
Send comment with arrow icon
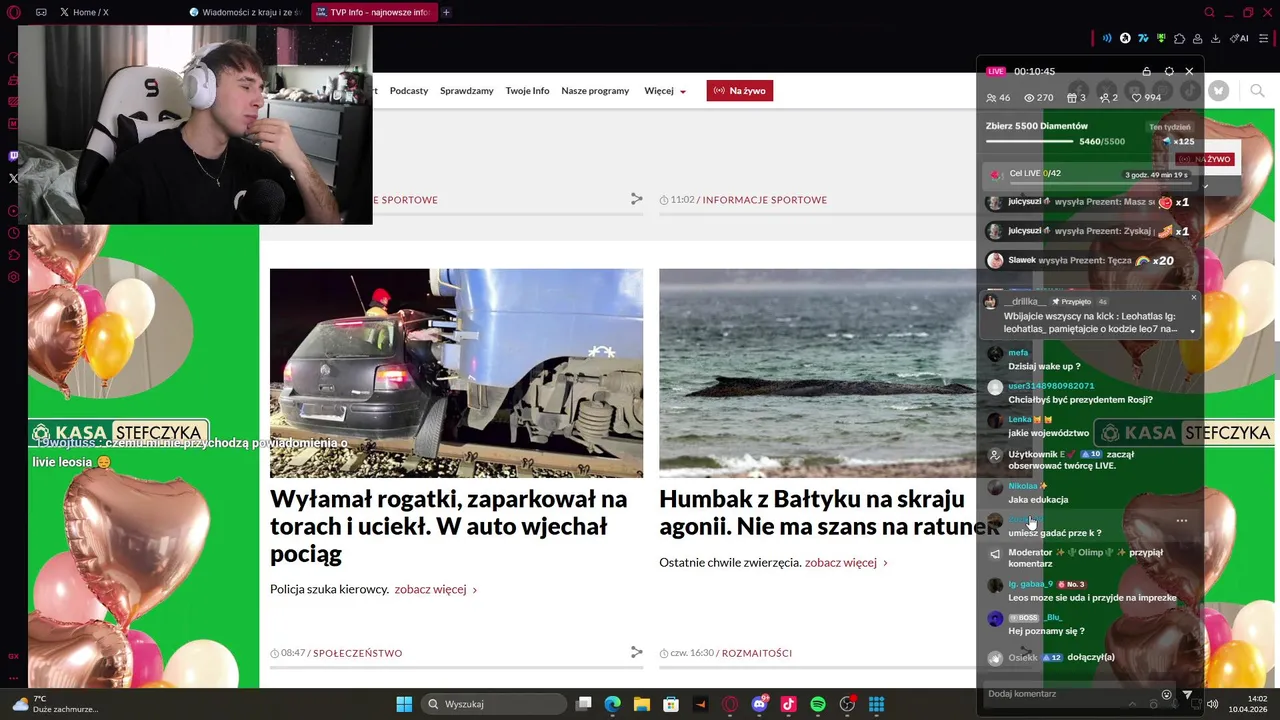pyautogui.click(x=1187, y=694)
